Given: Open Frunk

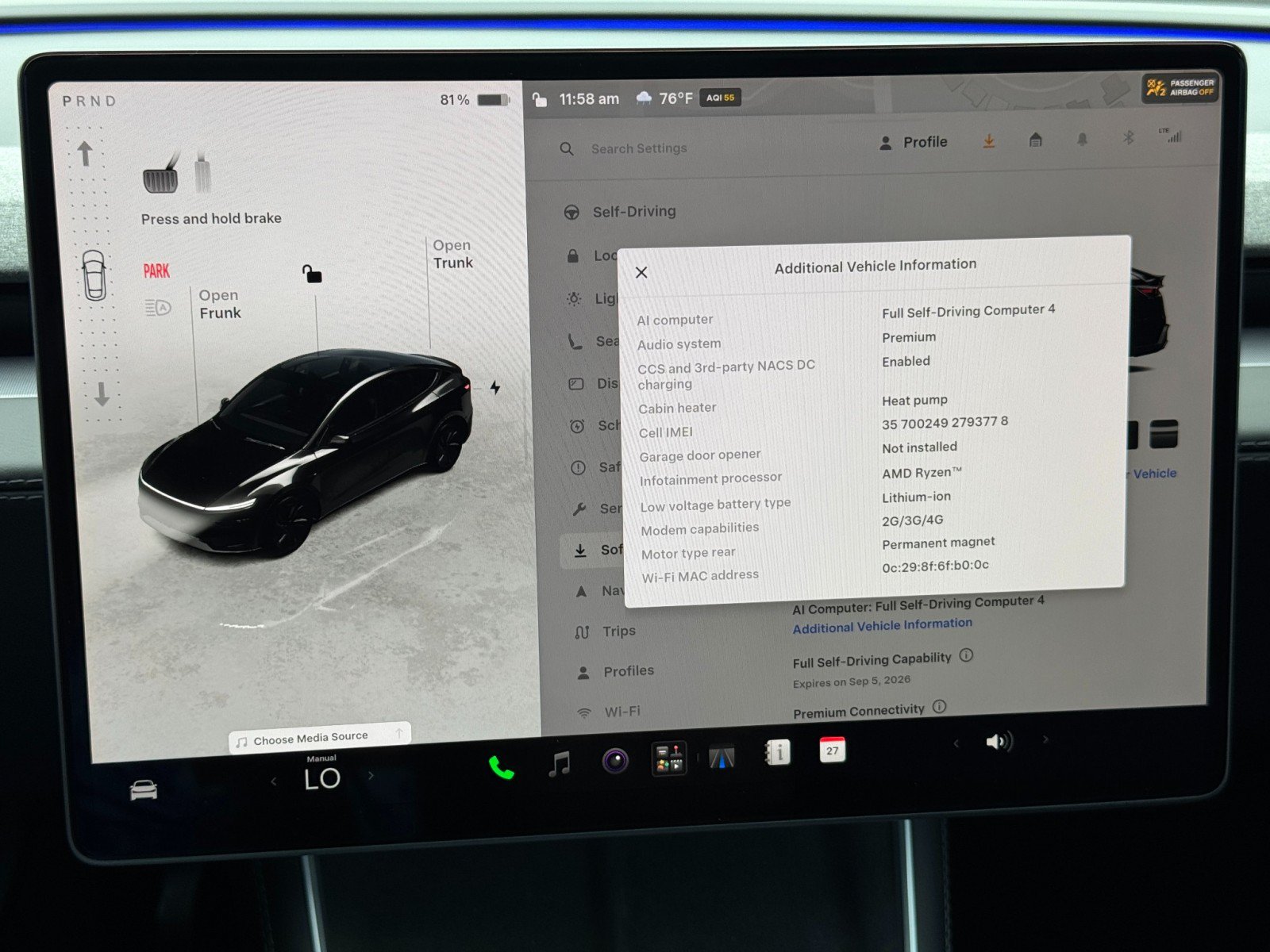Looking at the screenshot, I should [x=220, y=304].
